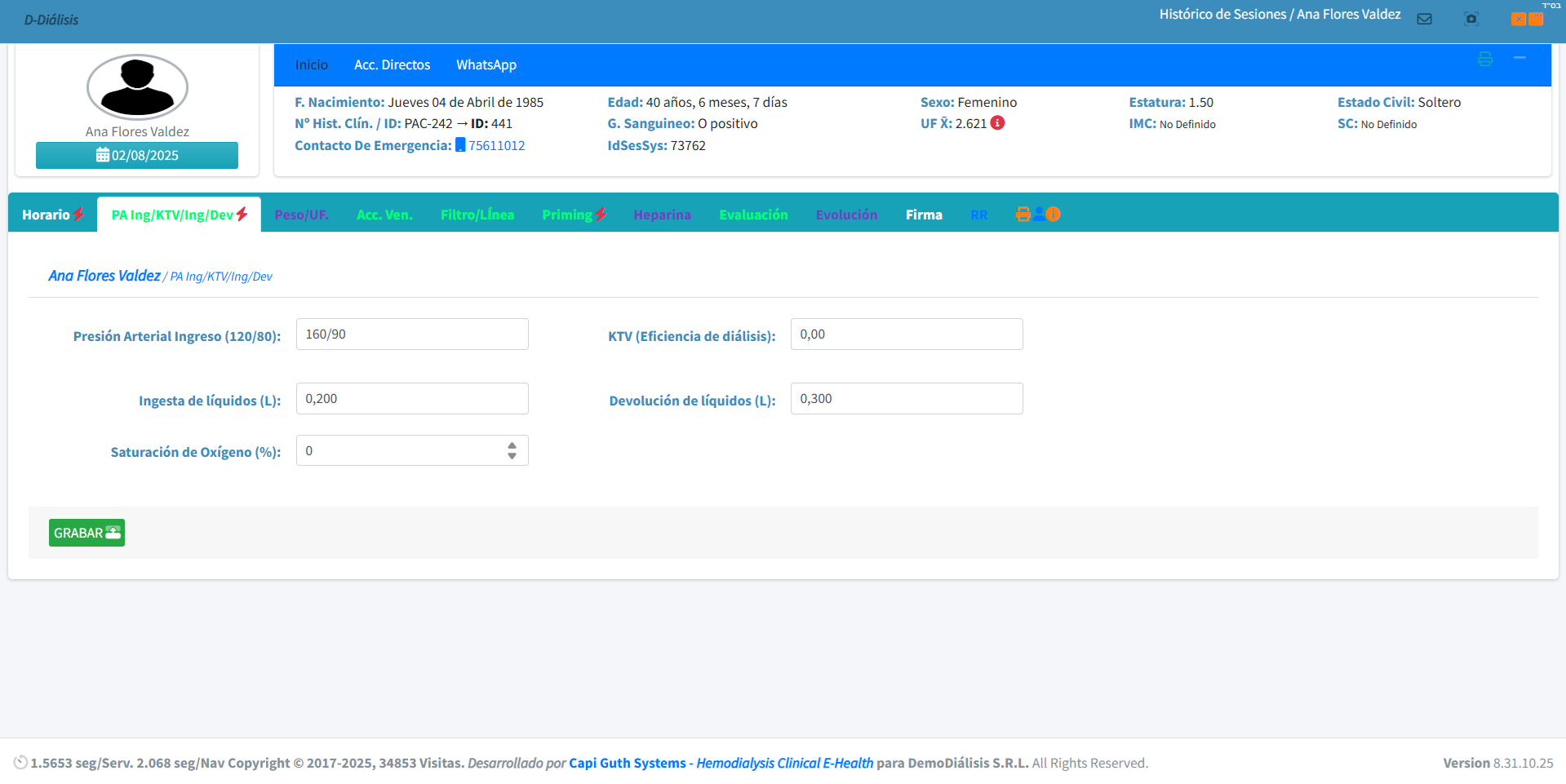1566x784 pixels.
Task: Open the Heparina tab
Action: 662,215
